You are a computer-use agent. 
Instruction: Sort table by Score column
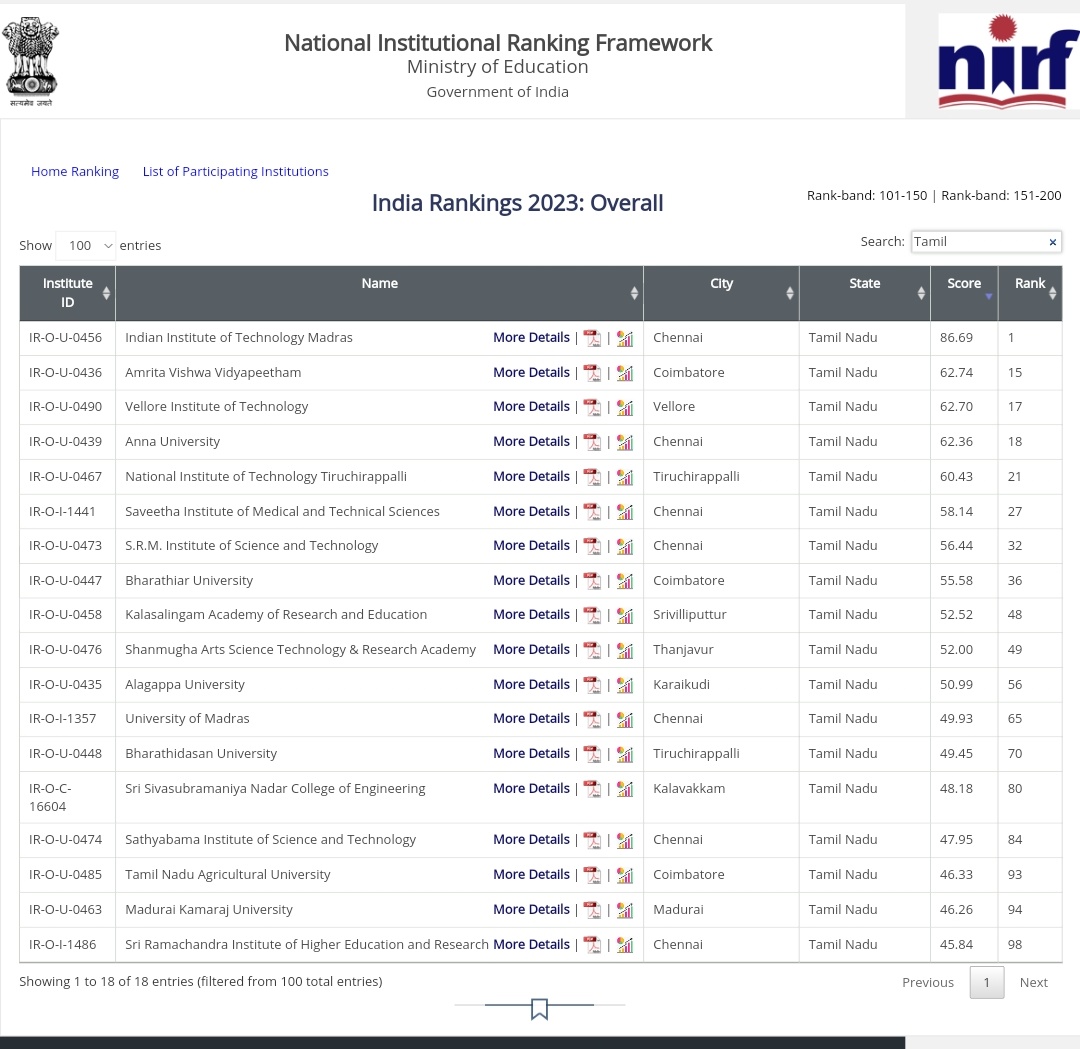click(964, 293)
